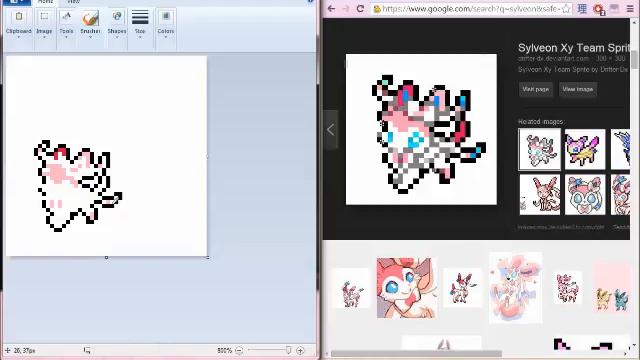
Task: Open the middle Sylveon sprite search result
Action: (462, 288)
